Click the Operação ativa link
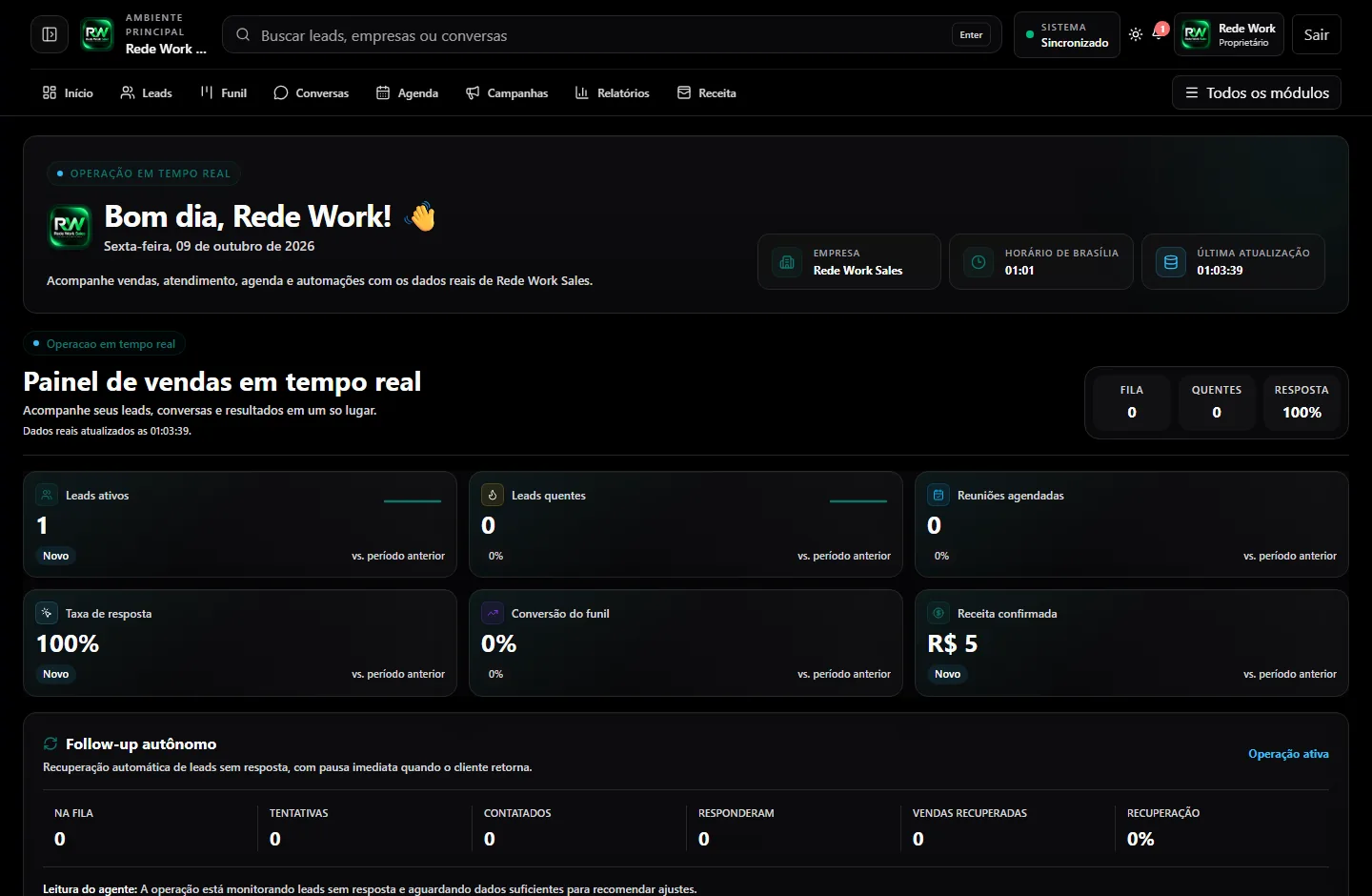The image size is (1372, 896). [1288, 754]
